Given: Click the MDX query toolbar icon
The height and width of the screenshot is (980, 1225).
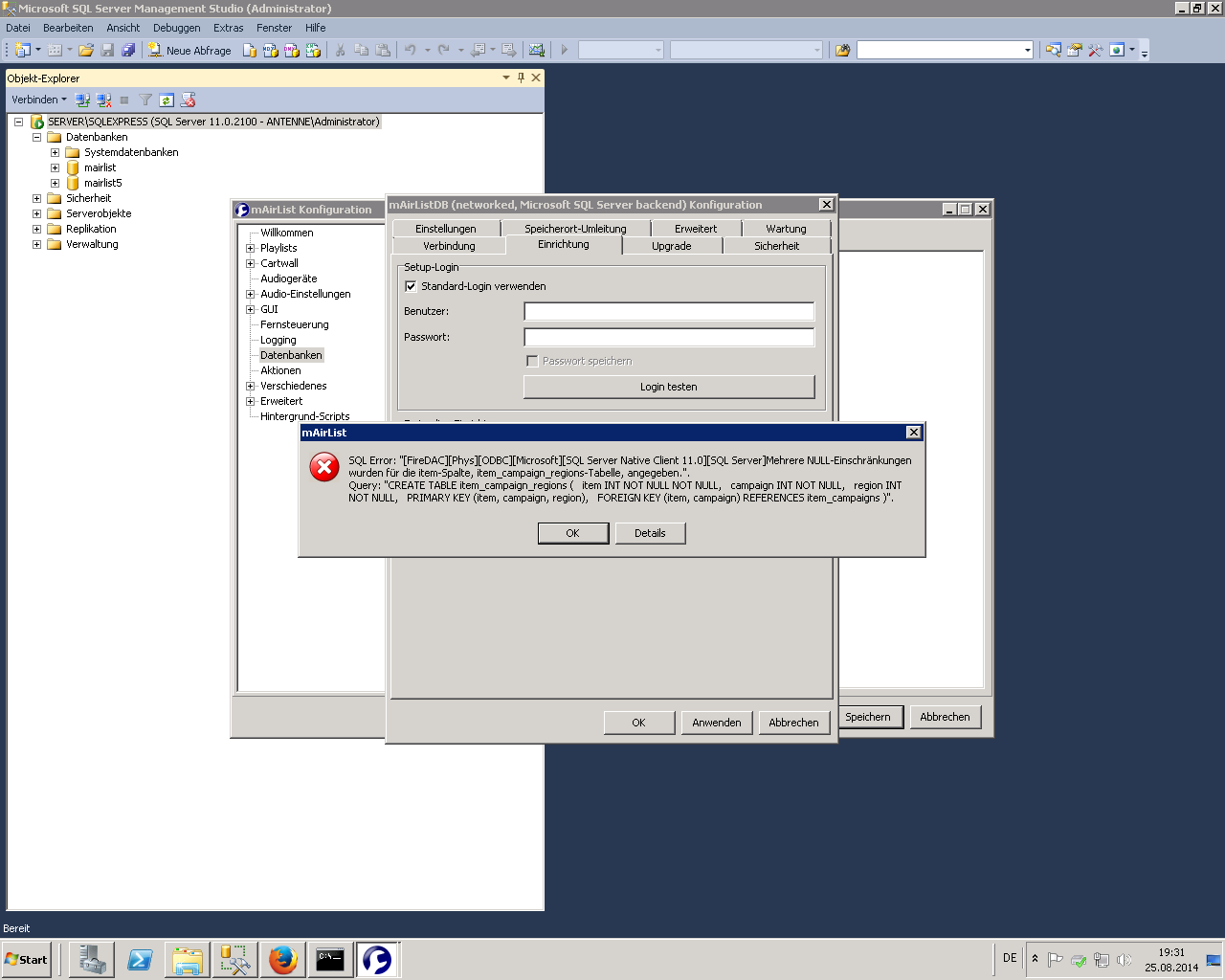Looking at the screenshot, I should (x=271, y=50).
